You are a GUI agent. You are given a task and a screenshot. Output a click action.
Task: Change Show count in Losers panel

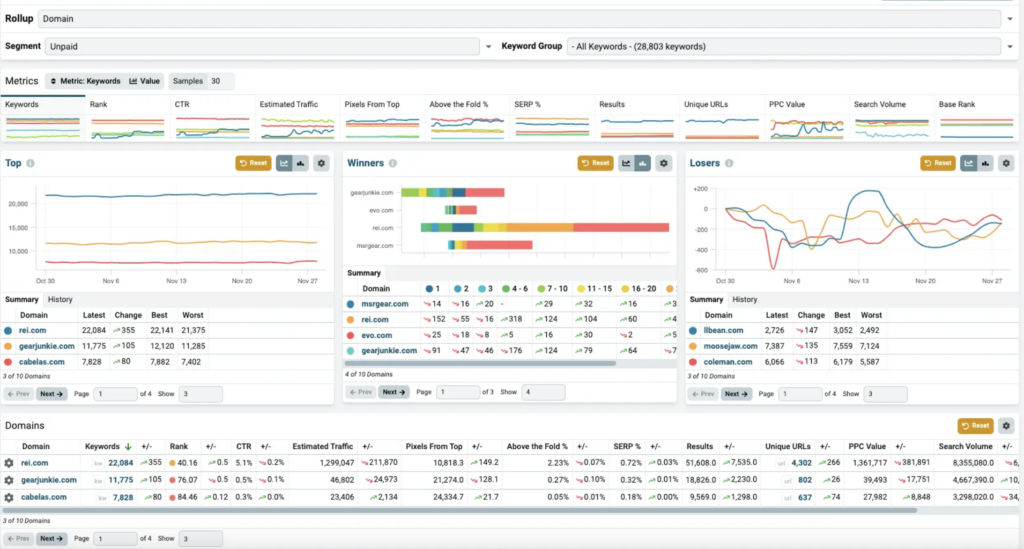click(x=886, y=394)
